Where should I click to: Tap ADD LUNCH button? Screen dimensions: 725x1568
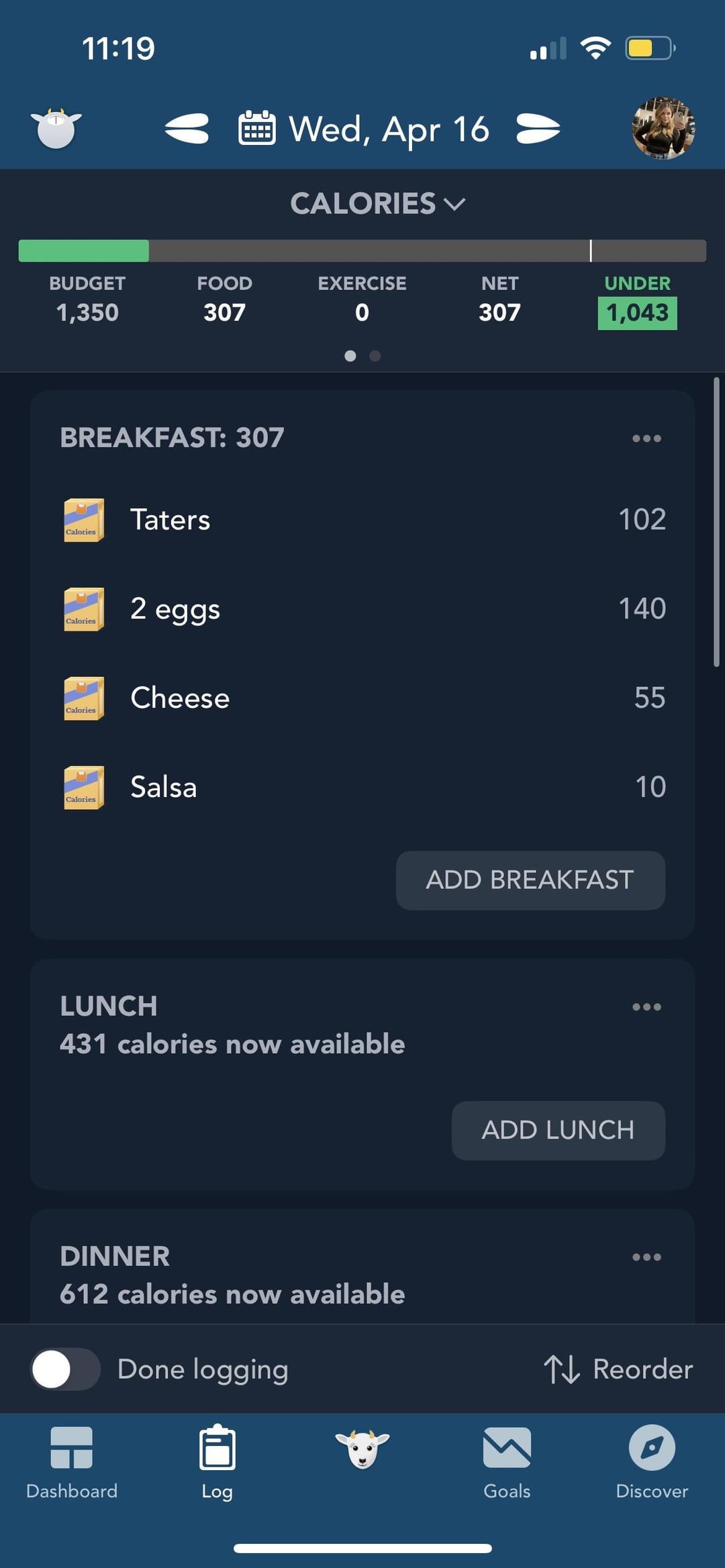point(559,1131)
